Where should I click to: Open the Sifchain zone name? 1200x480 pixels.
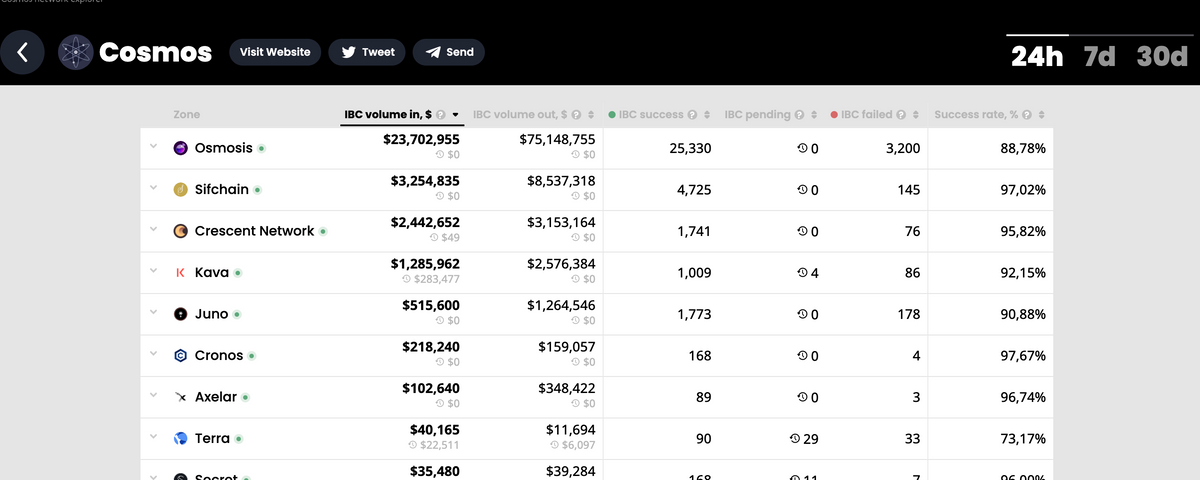point(222,189)
